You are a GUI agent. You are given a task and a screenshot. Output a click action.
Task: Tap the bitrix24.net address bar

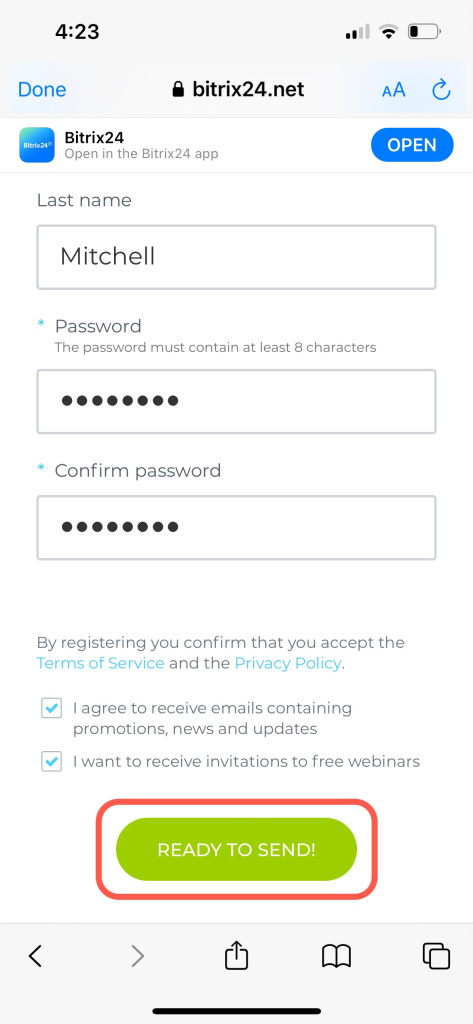[238, 89]
